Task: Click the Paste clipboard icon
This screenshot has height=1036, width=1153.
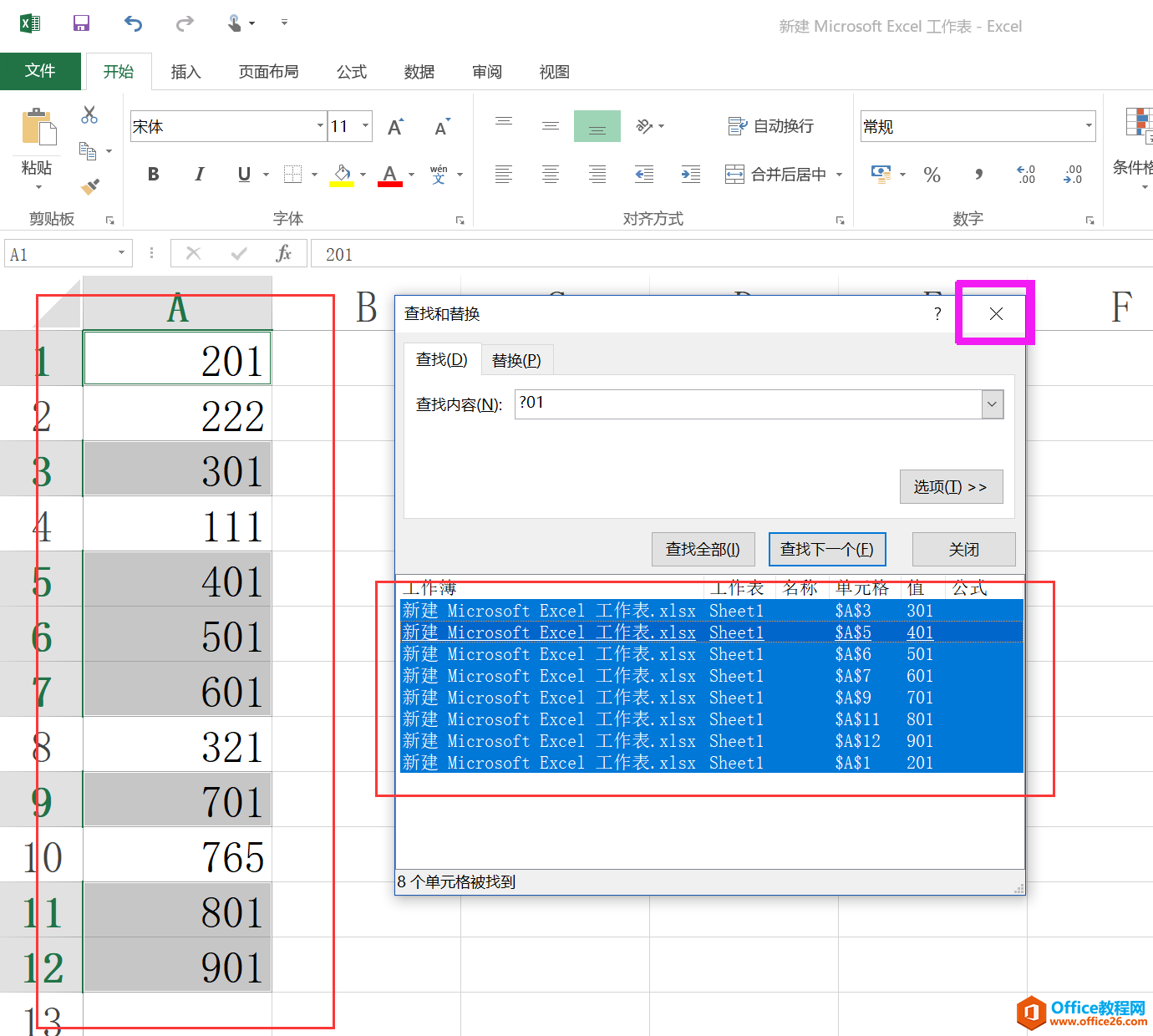Action: click(38, 127)
